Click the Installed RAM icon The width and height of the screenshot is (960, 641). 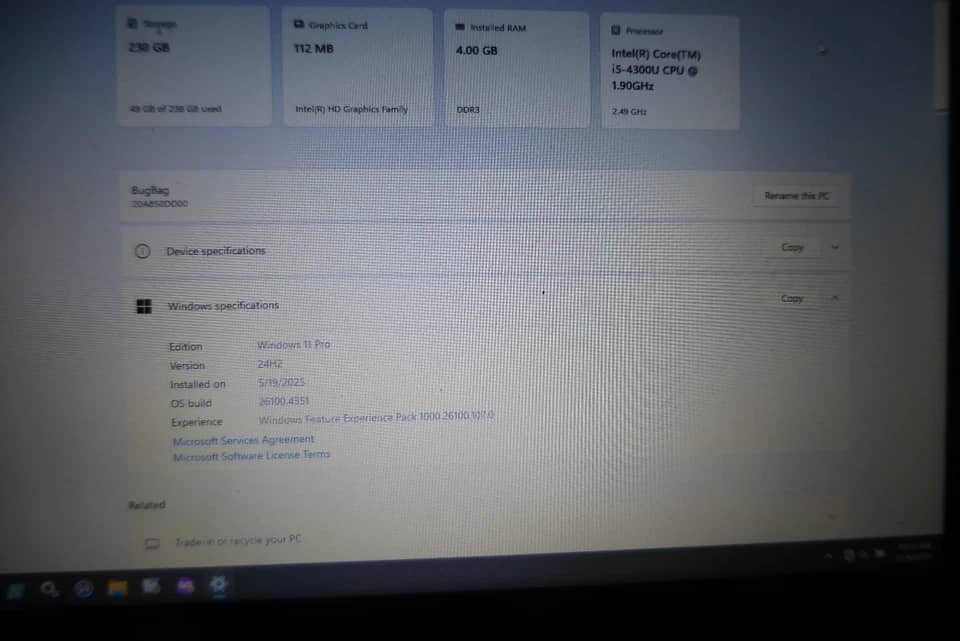[x=460, y=27]
